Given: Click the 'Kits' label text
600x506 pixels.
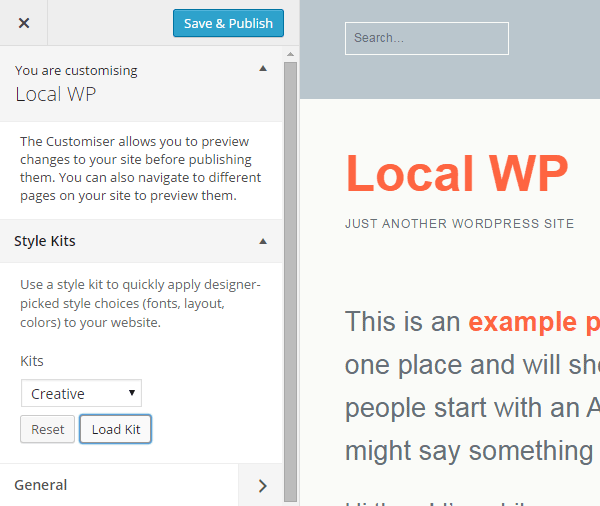Looking at the screenshot, I should coord(32,361).
